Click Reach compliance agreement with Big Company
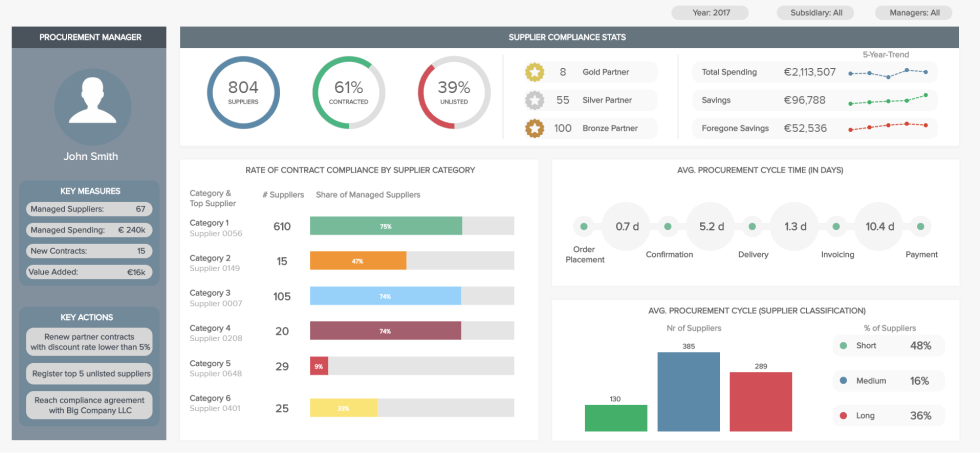The image size is (980, 455). click(x=90, y=405)
